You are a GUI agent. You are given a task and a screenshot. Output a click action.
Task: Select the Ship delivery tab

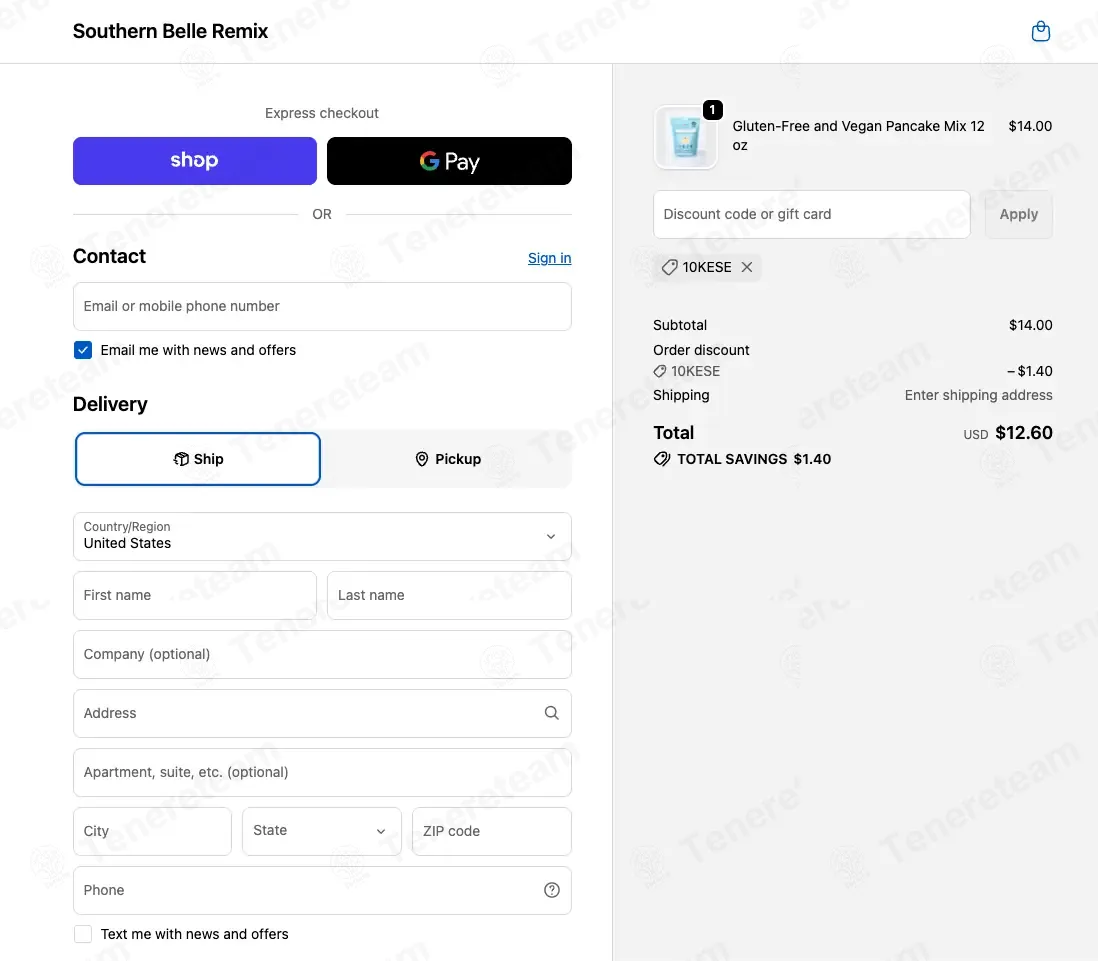(x=198, y=459)
